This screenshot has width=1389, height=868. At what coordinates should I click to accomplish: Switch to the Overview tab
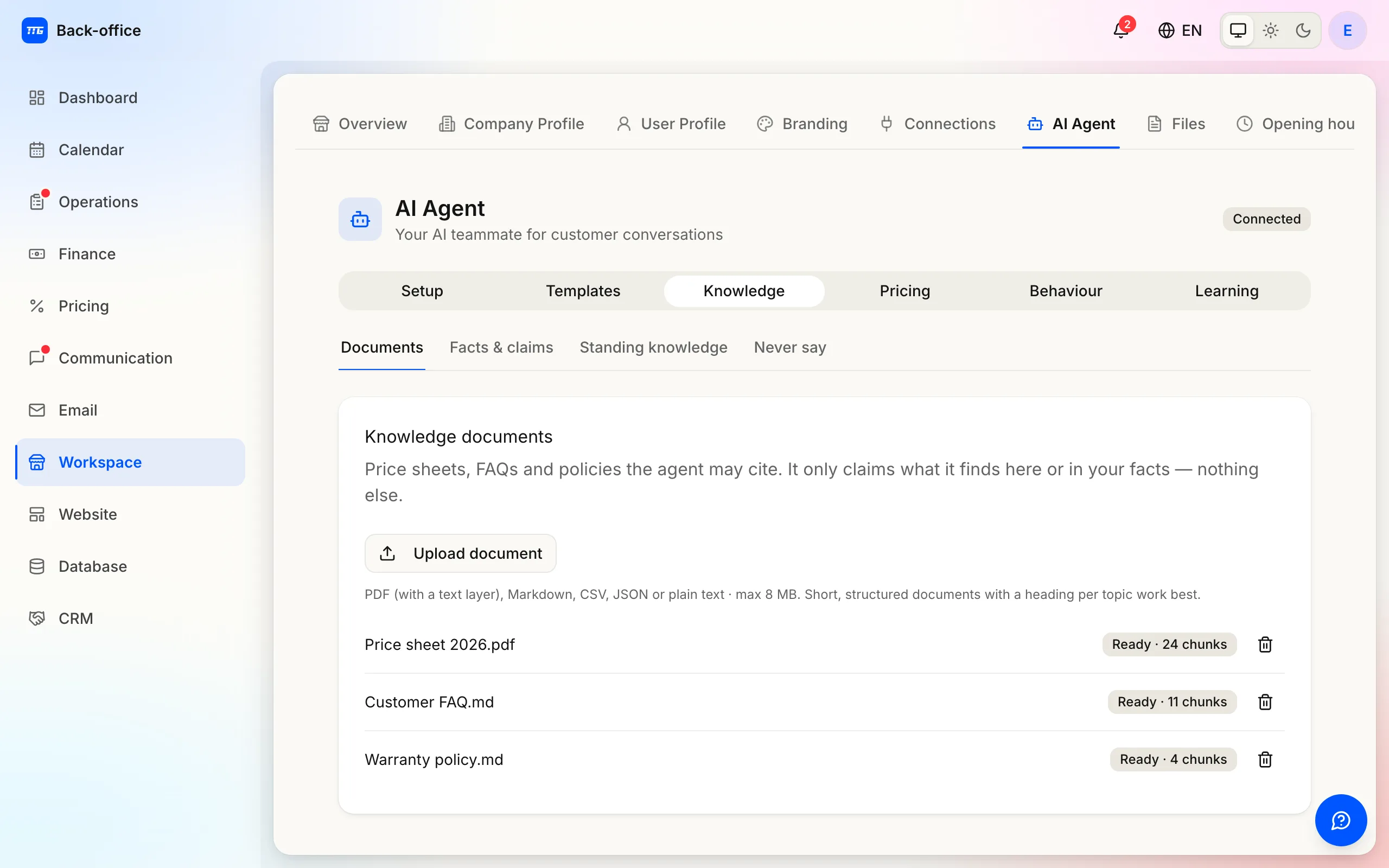(360, 124)
